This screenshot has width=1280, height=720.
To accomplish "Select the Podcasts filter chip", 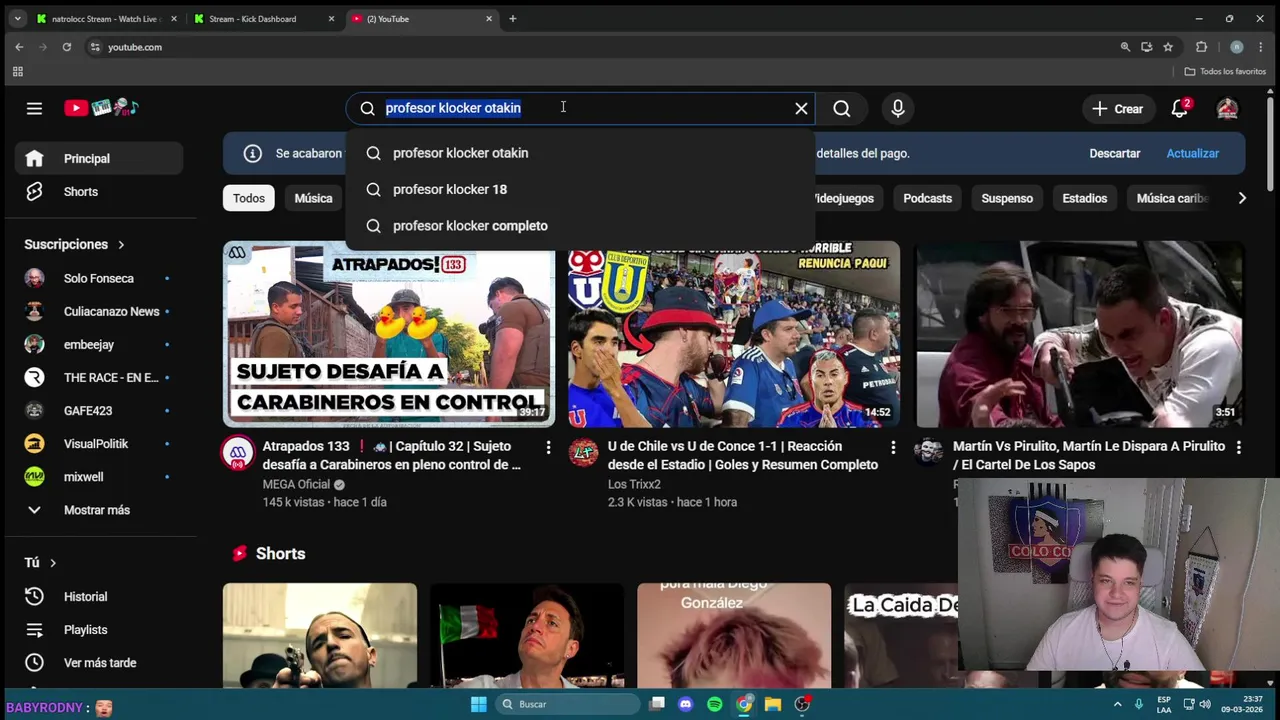I will [x=927, y=198].
